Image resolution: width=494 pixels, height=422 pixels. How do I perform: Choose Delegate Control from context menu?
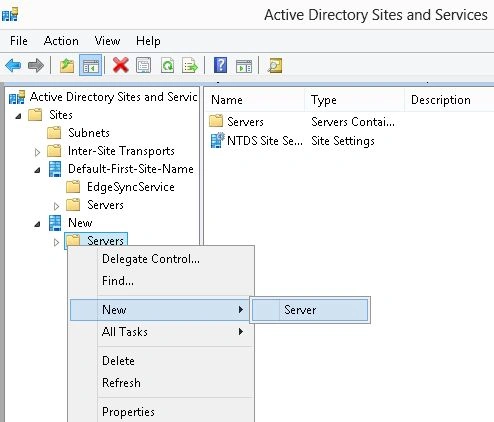[x=151, y=259]
